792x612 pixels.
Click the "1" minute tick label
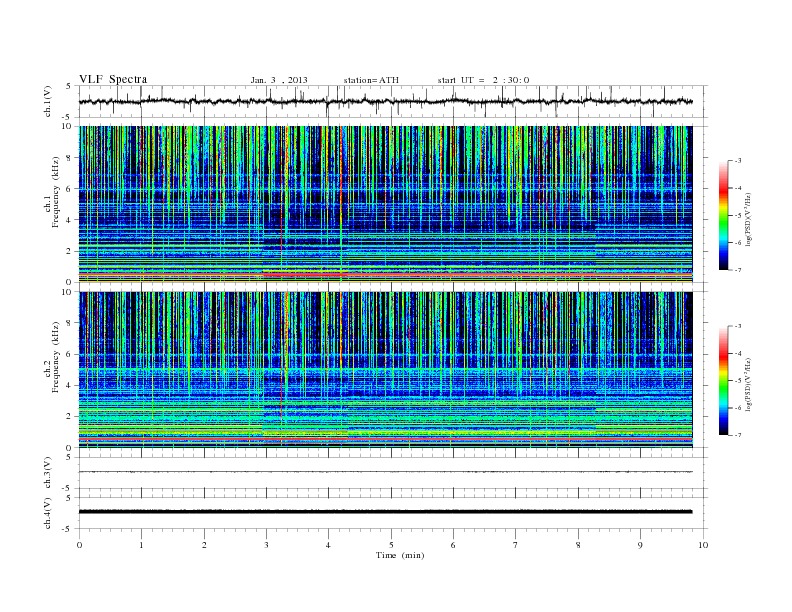click(x=141, y=545)
